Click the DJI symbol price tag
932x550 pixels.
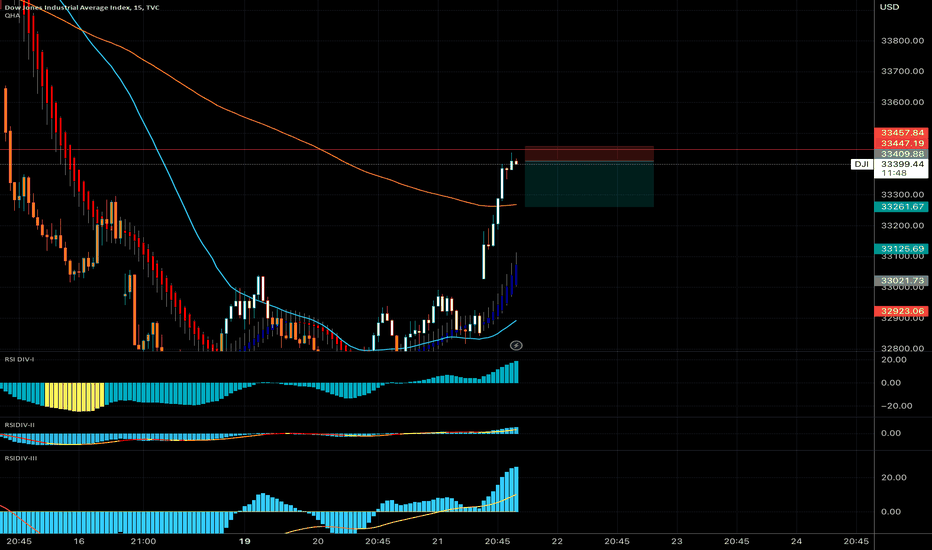coord(861,164)
